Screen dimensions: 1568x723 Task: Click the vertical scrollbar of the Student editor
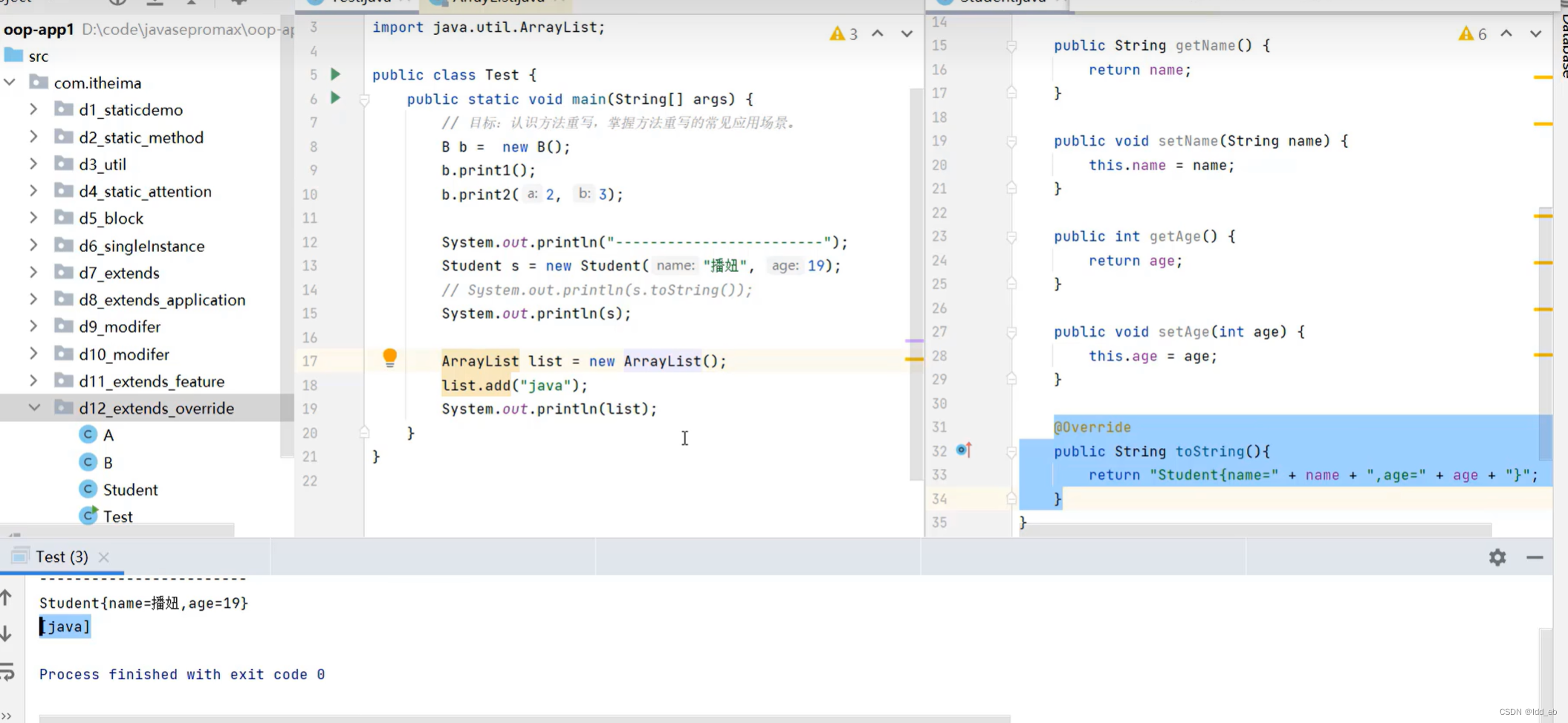pyautogui.click(x=1545, y=334)
